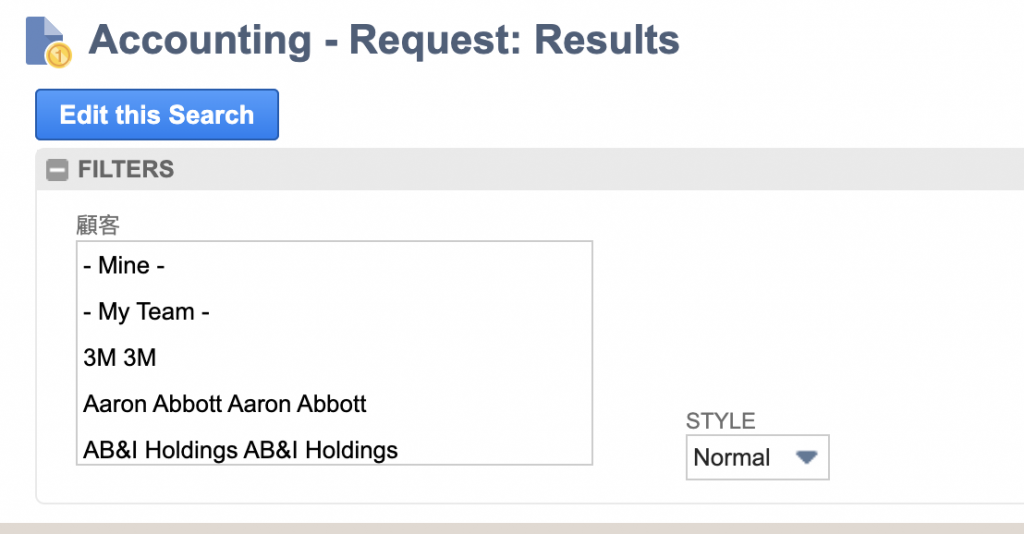Select the '- Mine -' customer option
This screenshot has width=1024, height=534.
coord(124,266)
